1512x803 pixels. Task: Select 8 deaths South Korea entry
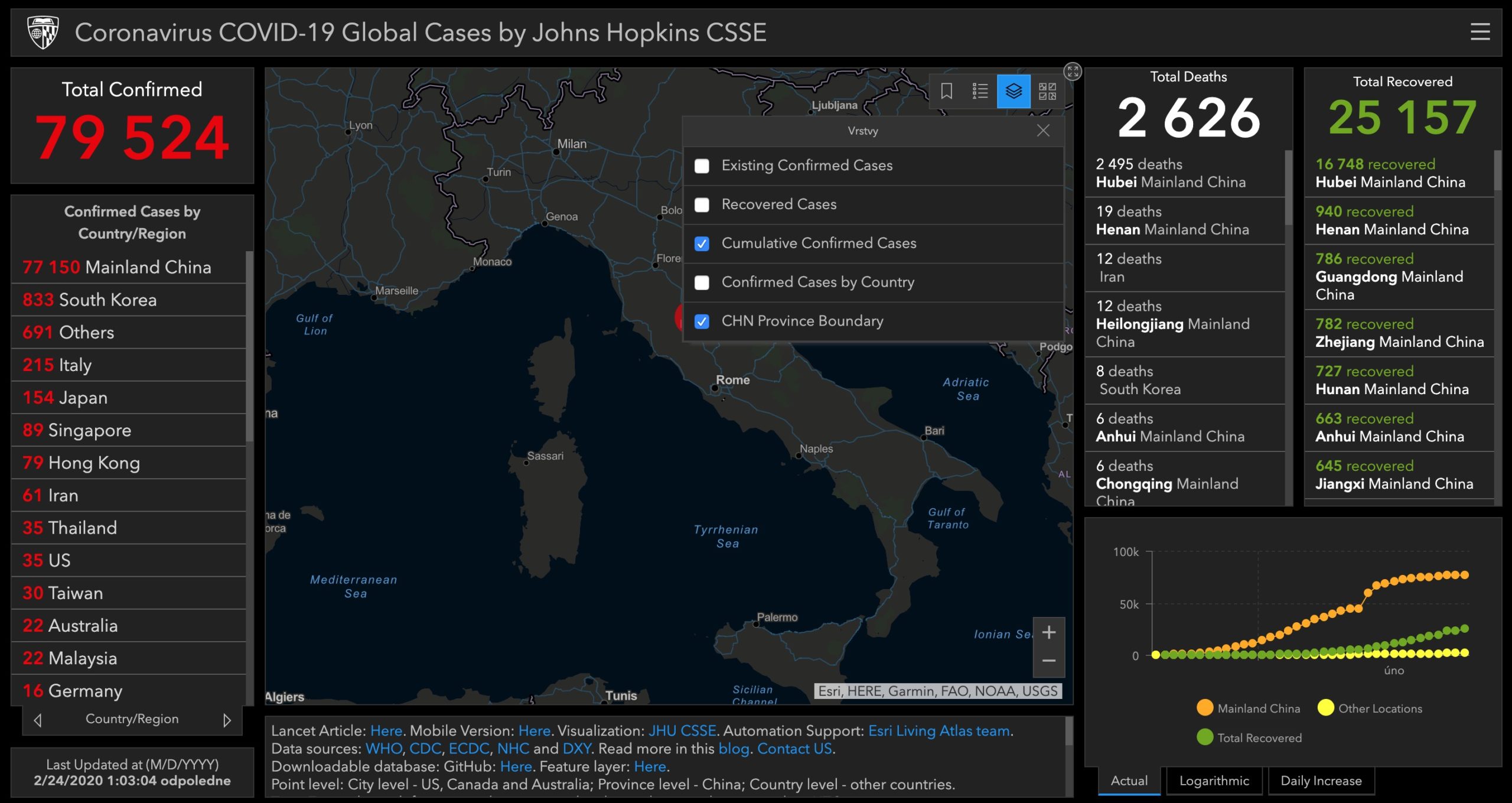point(1185,380)
